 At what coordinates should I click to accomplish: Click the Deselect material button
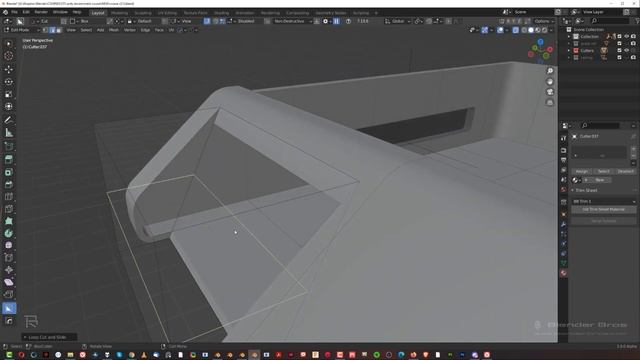pos(626,171)
